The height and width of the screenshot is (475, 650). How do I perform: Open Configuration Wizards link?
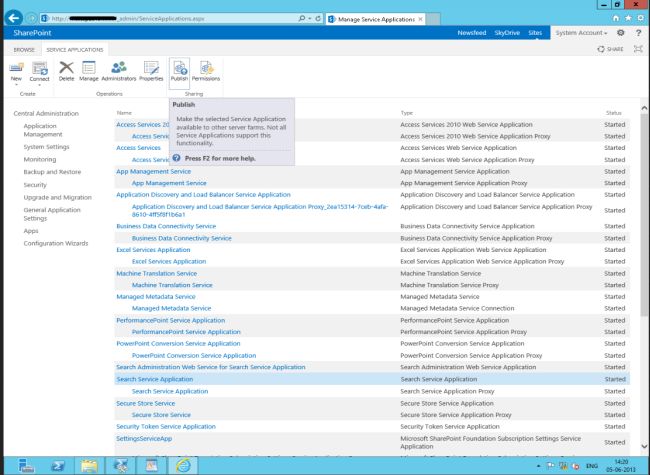56,243
